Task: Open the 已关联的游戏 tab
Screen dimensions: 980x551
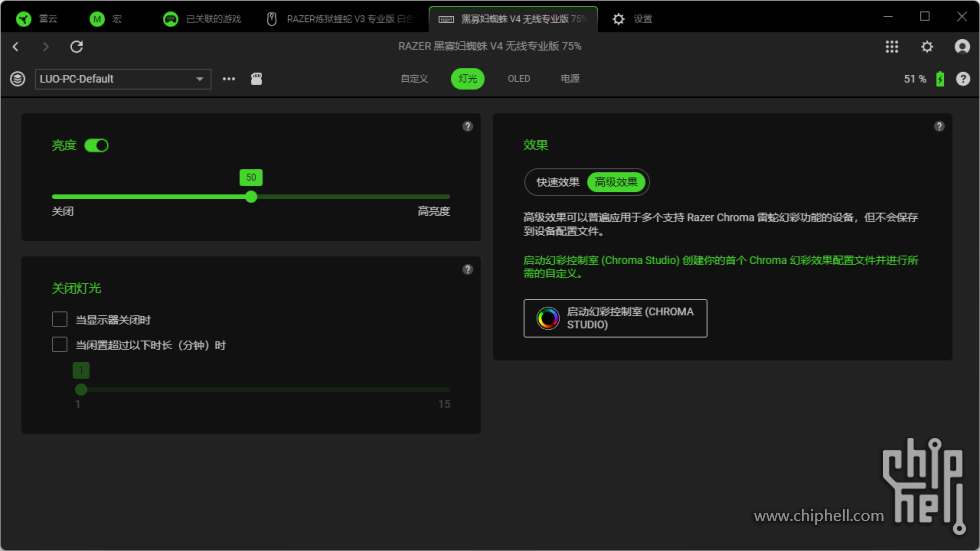Action: tap(202, 19)
